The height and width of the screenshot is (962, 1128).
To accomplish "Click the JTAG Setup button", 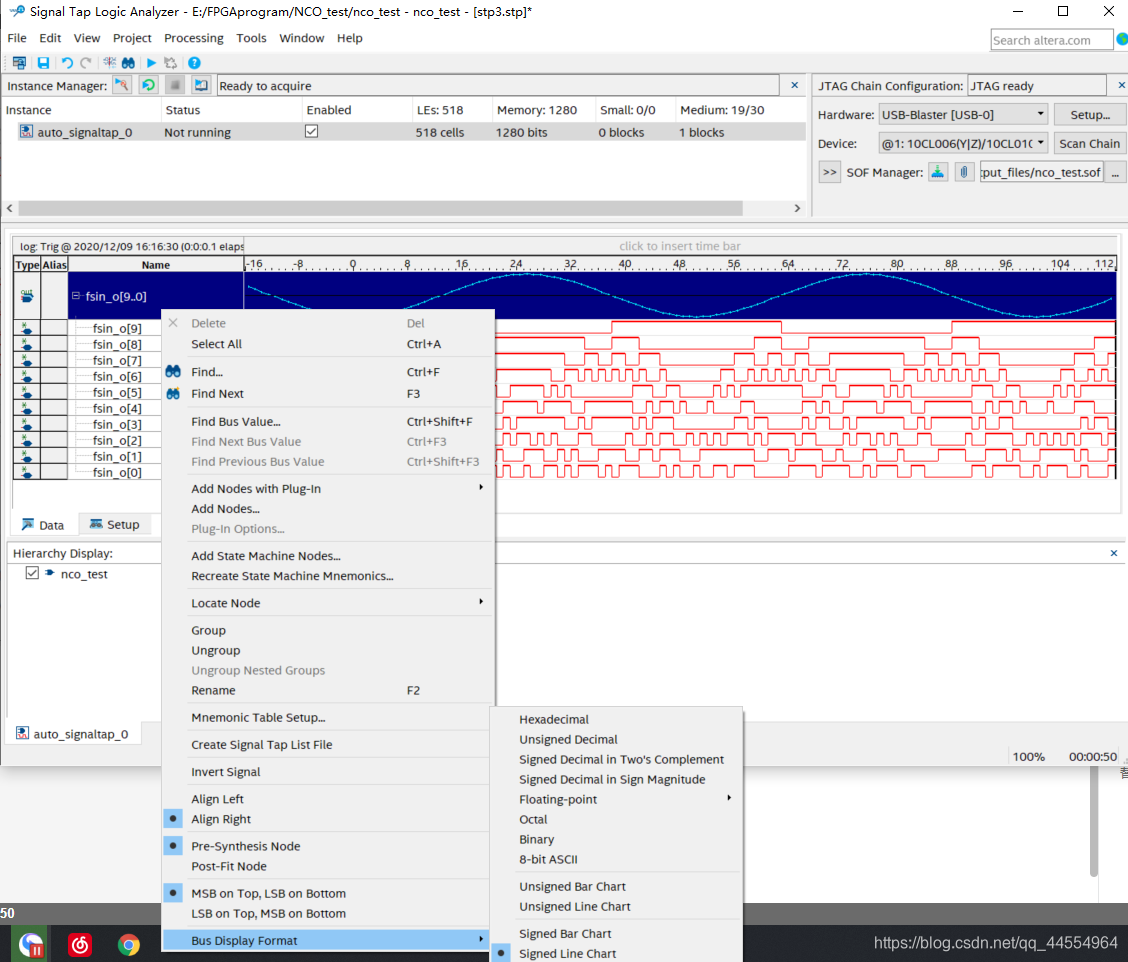I will coord(1090,114).
